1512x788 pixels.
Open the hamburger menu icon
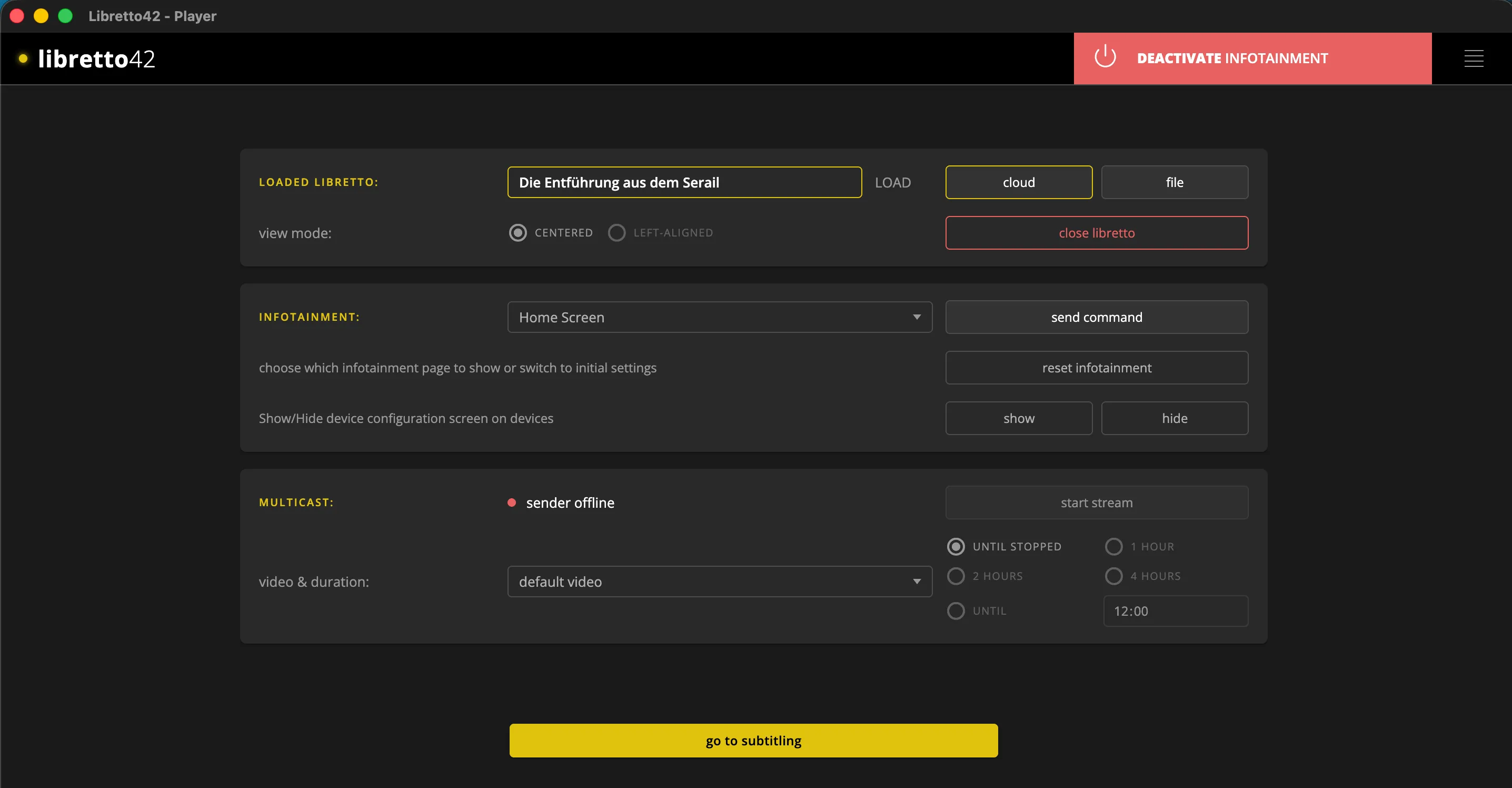click(x=1473, y=58)
